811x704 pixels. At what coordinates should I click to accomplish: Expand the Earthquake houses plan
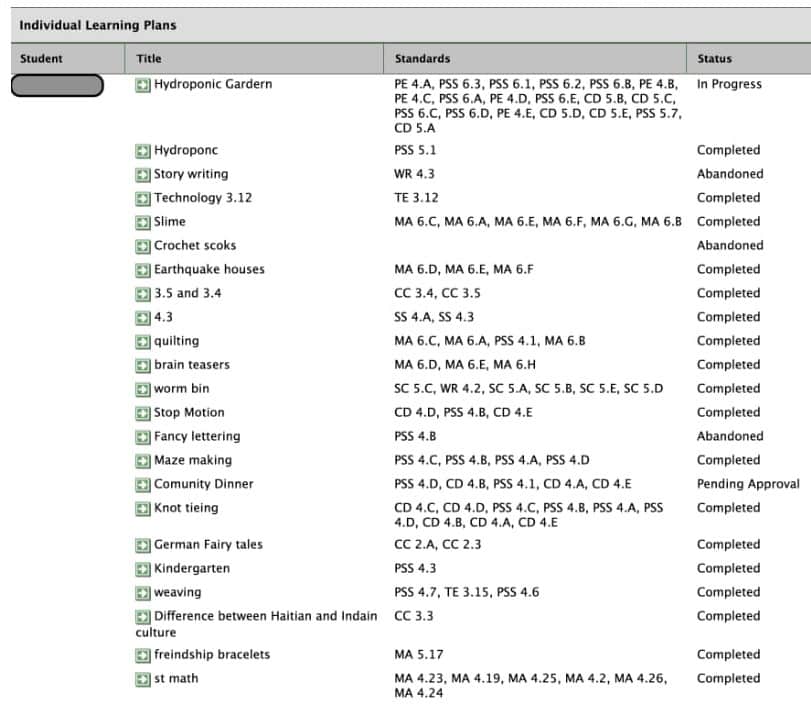click(x=143, y=270)
